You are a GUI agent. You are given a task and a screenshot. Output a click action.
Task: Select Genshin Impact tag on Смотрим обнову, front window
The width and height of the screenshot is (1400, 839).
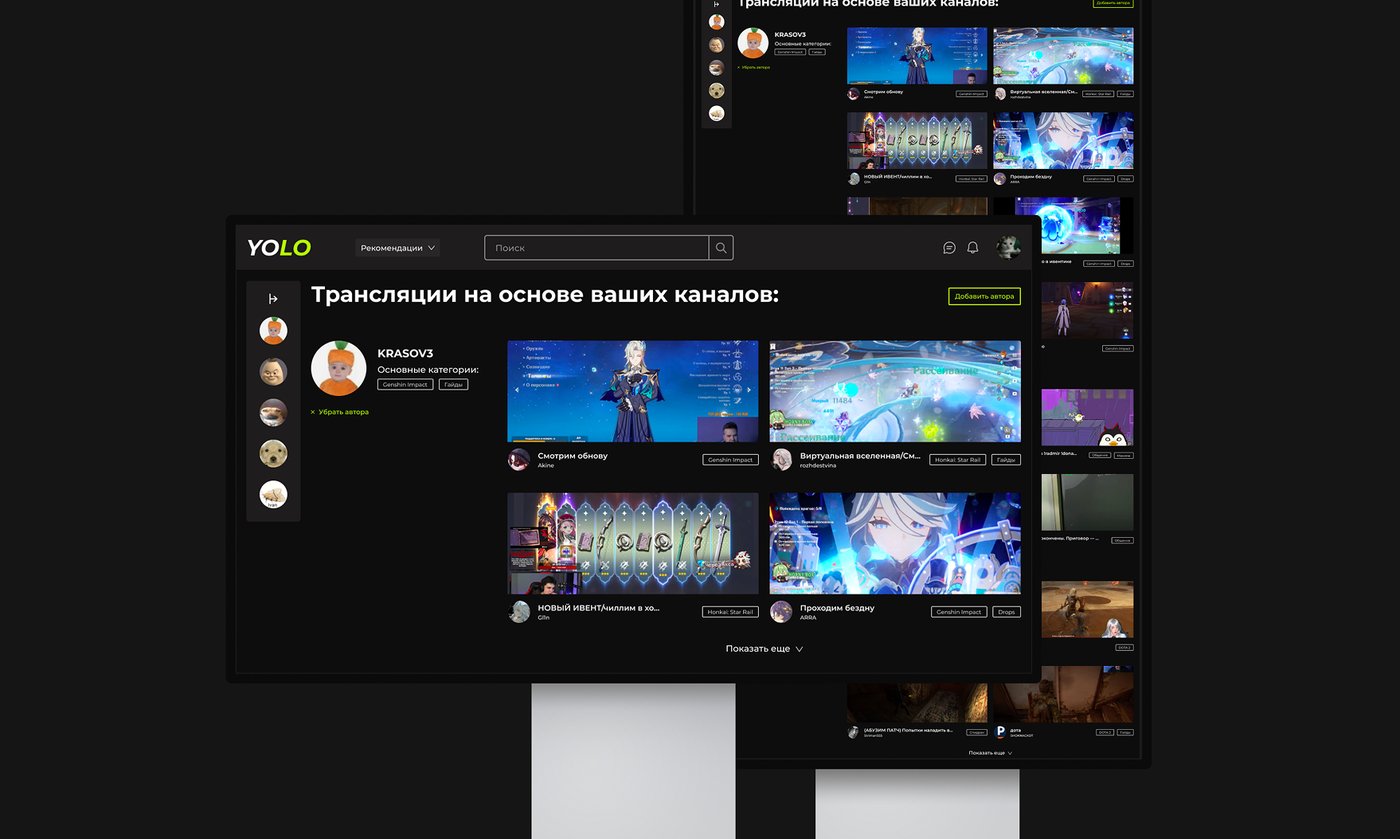[x=730, y=460]
